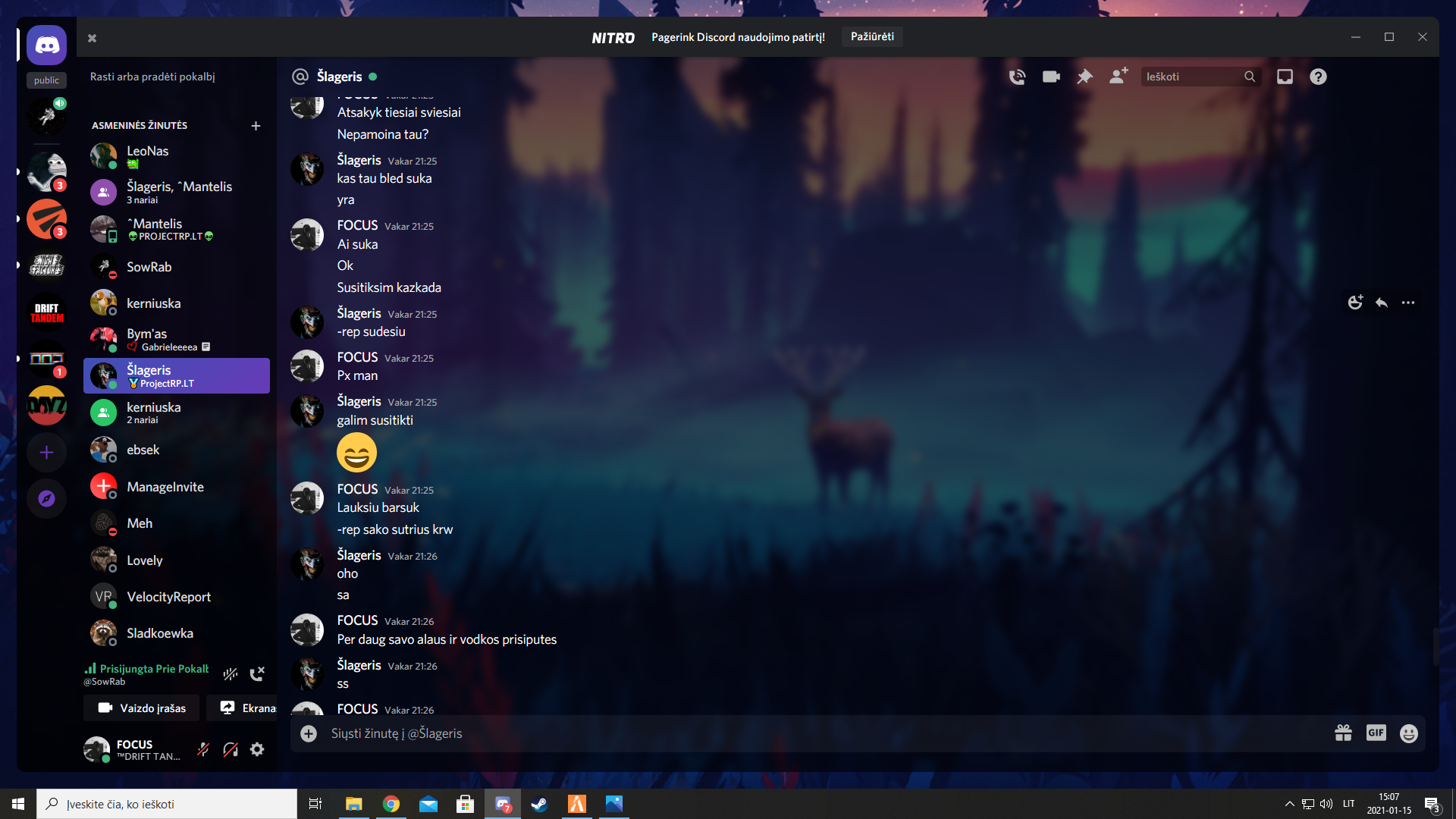
Task: Open the Nitro gift icon
Action: click(x=1344, y=733)
